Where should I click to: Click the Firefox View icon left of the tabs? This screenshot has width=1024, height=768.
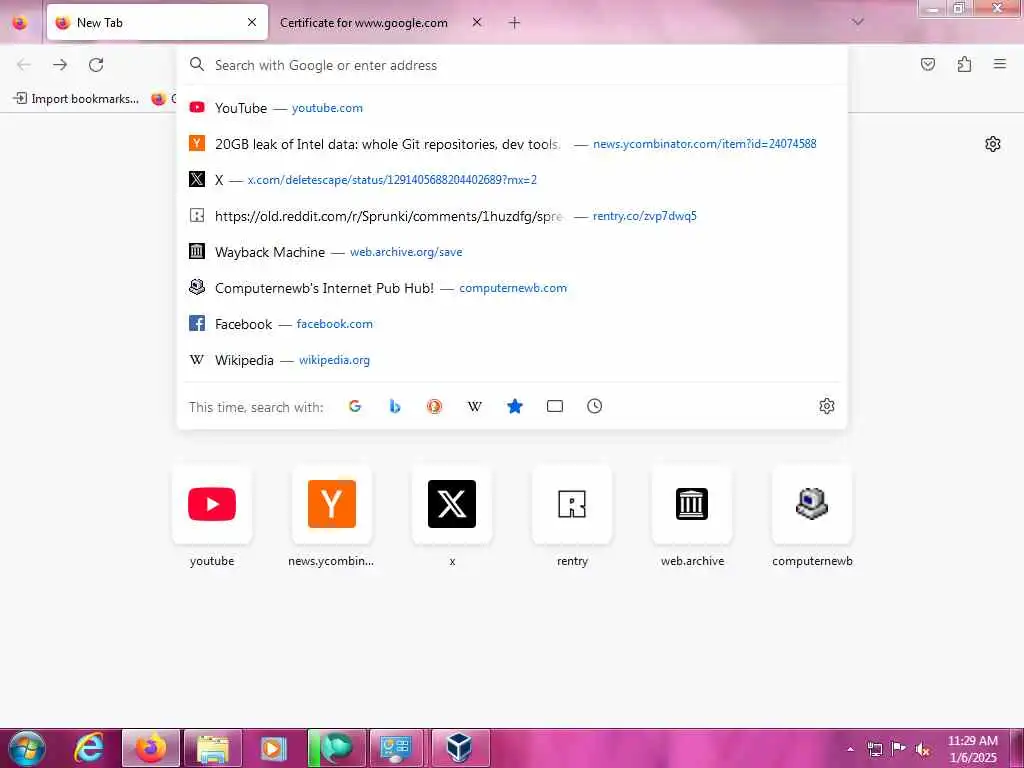pos(20,23)
